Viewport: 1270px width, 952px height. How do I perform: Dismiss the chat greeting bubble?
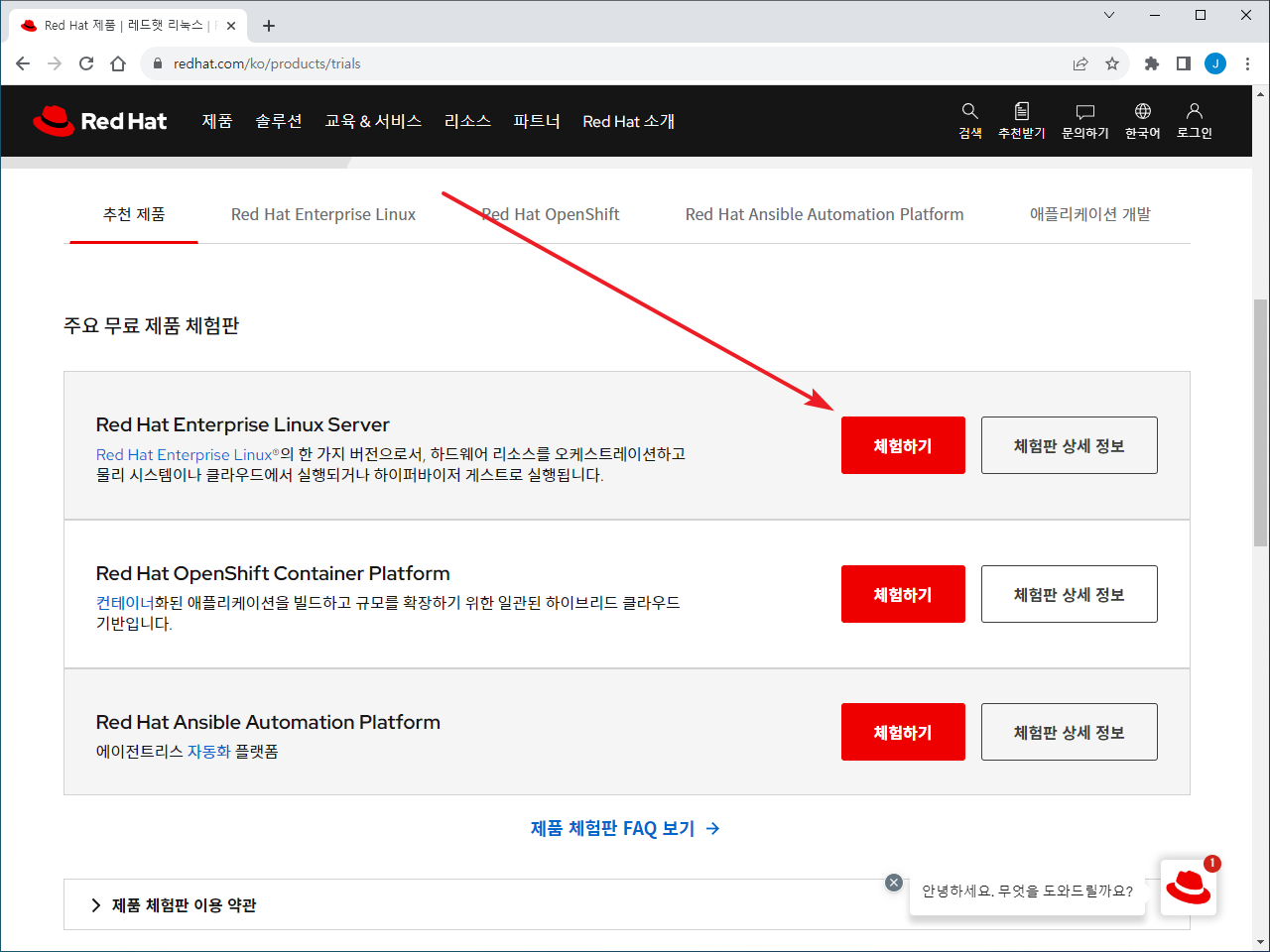pyautogui.click(x=894, y=883)
